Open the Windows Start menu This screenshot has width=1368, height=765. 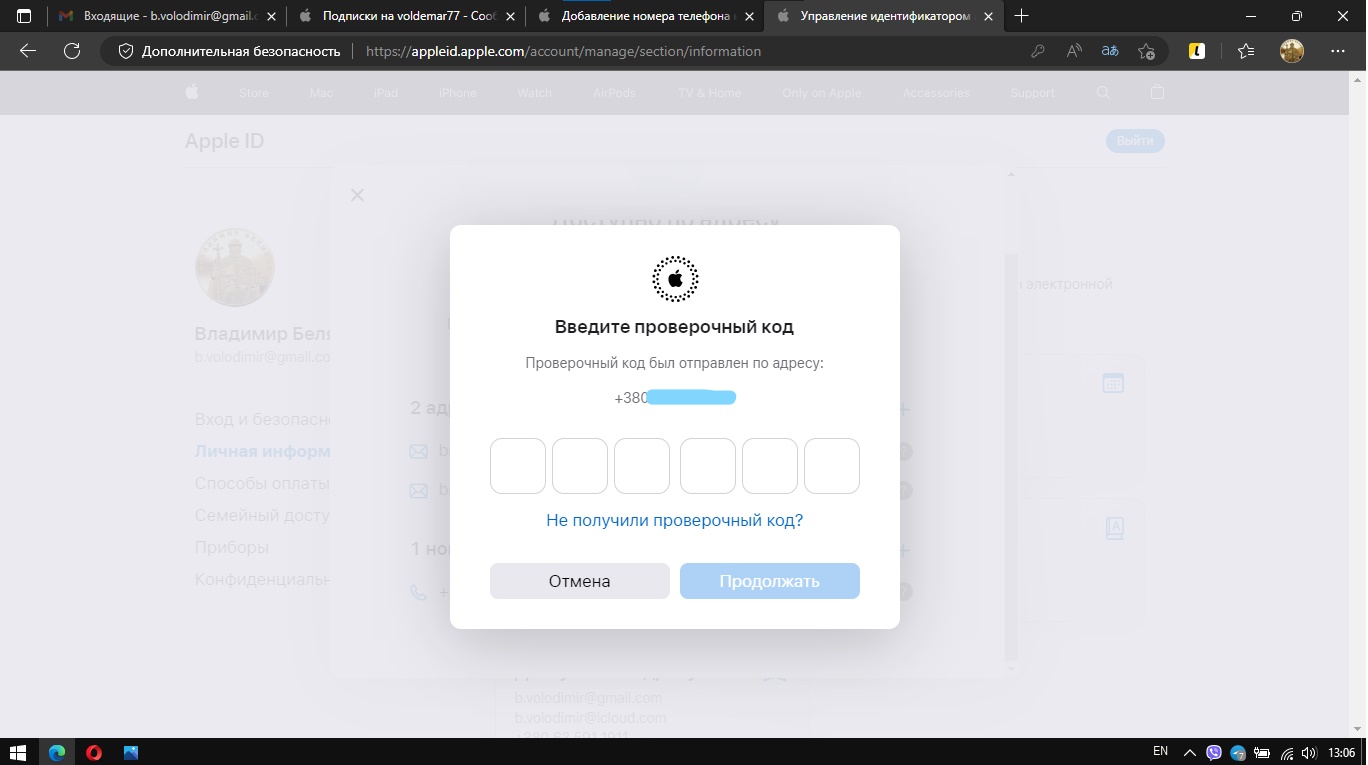(18, 752)
